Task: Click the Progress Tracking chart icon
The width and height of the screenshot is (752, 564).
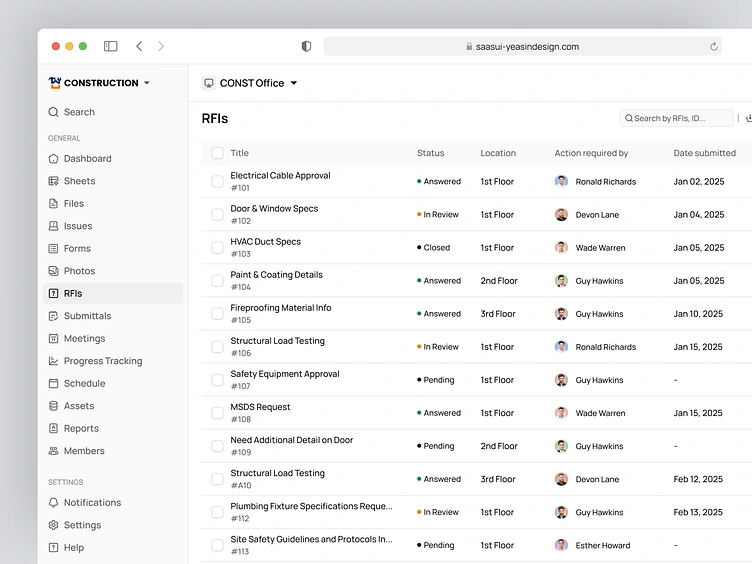Action: 53,361
